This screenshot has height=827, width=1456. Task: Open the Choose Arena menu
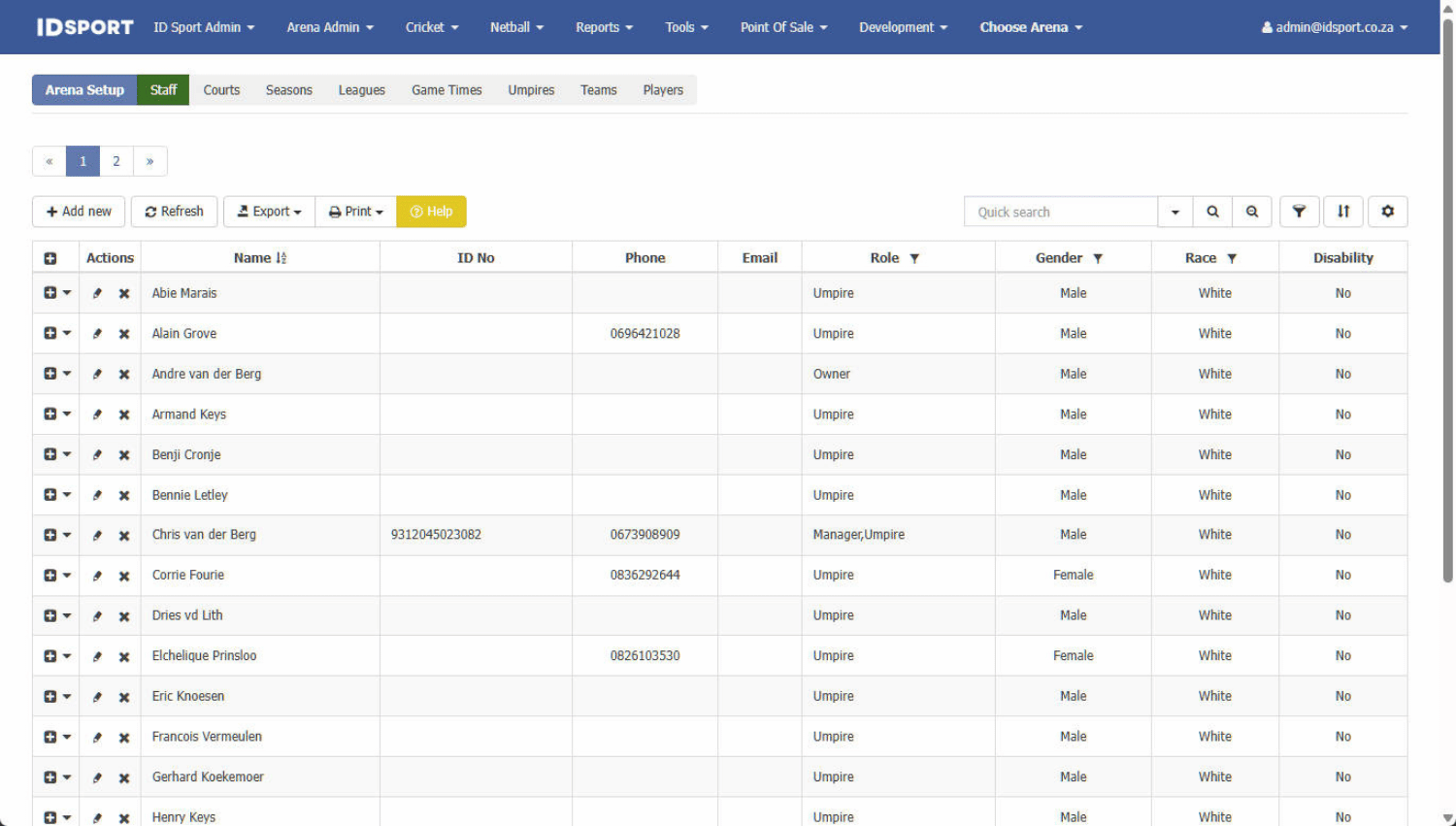coord(1030,27)
